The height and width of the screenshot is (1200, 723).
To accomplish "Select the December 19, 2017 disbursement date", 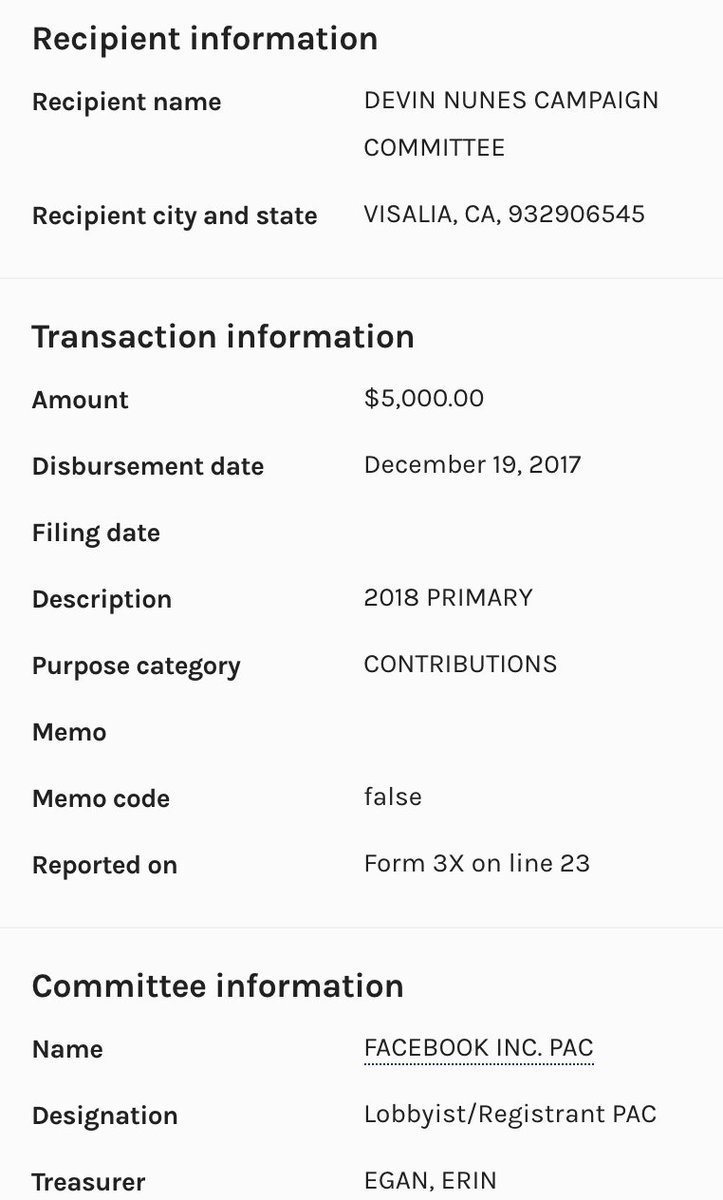I will 472,465.
